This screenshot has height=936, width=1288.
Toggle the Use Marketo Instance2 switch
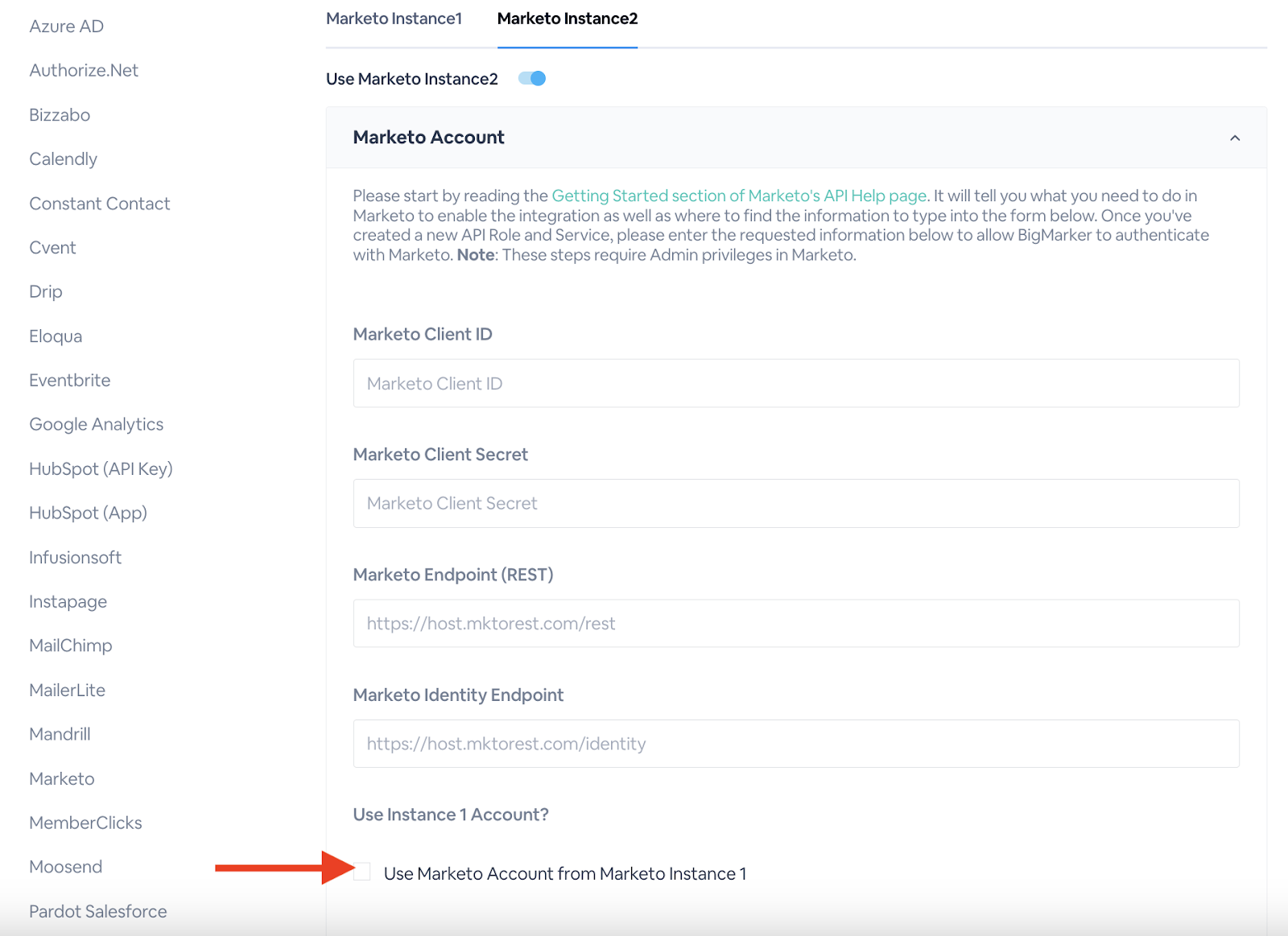tap(532, 78)
